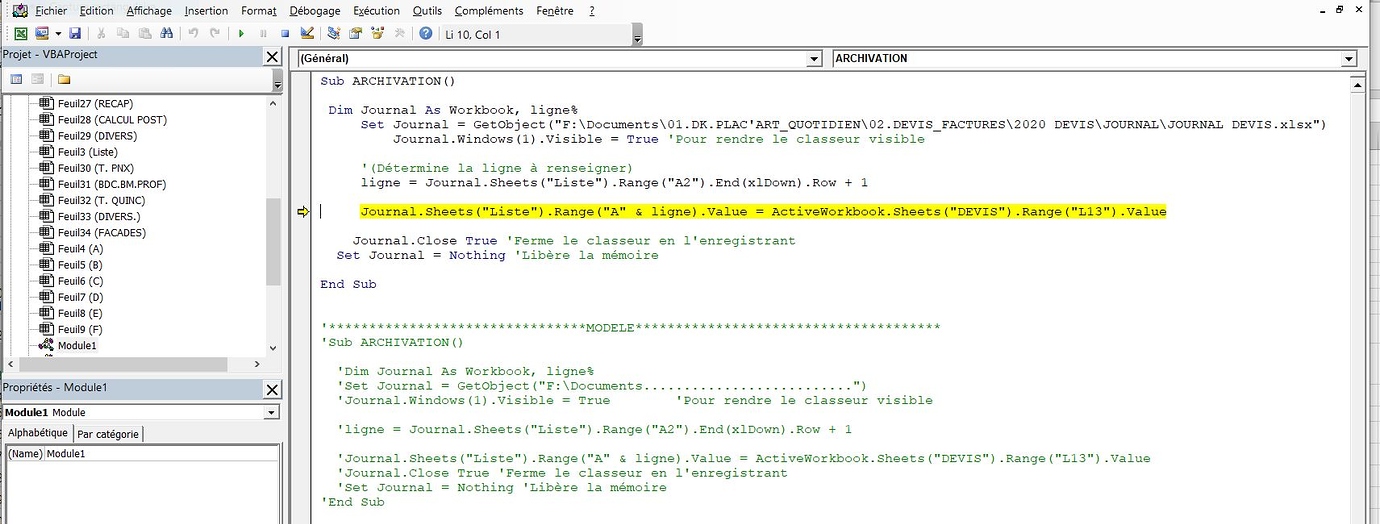Open the Fichier menu
Image resolution: width=1380 pixels, height=524 pixels.
51,11
